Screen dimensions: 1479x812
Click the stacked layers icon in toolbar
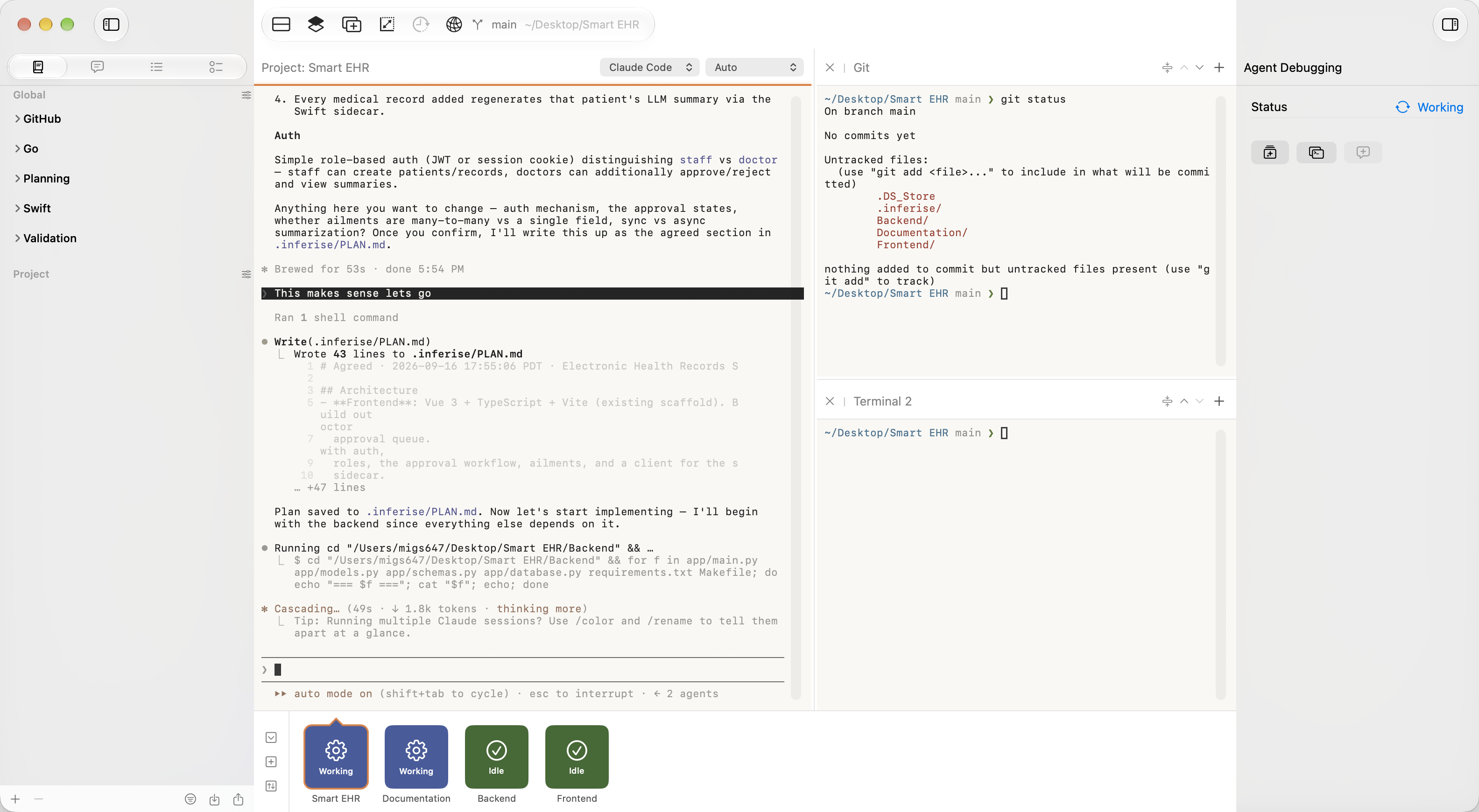pyautogui.click(x=316, y=24)
